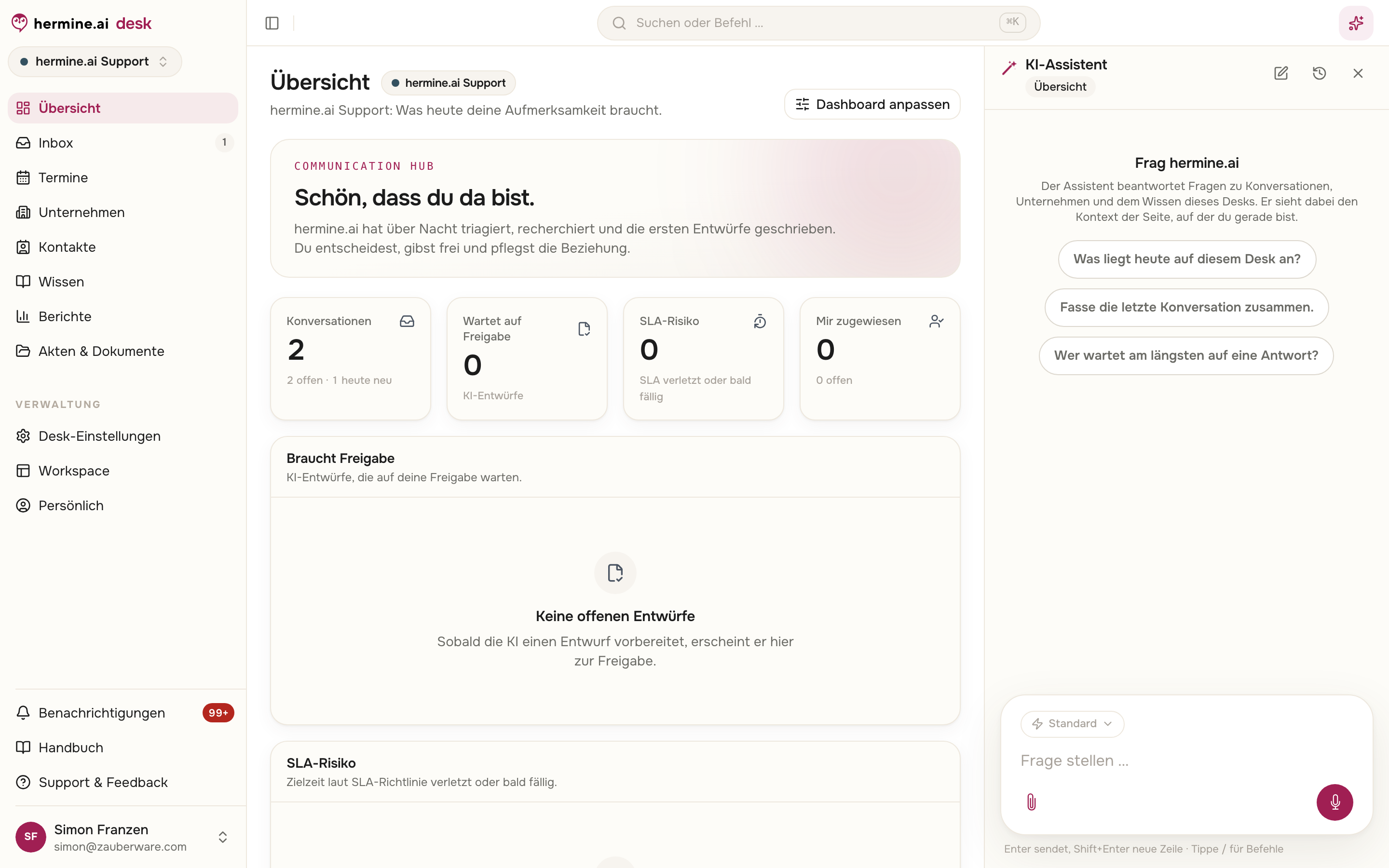Click the Dashboard anpassen button

(872, 105)
